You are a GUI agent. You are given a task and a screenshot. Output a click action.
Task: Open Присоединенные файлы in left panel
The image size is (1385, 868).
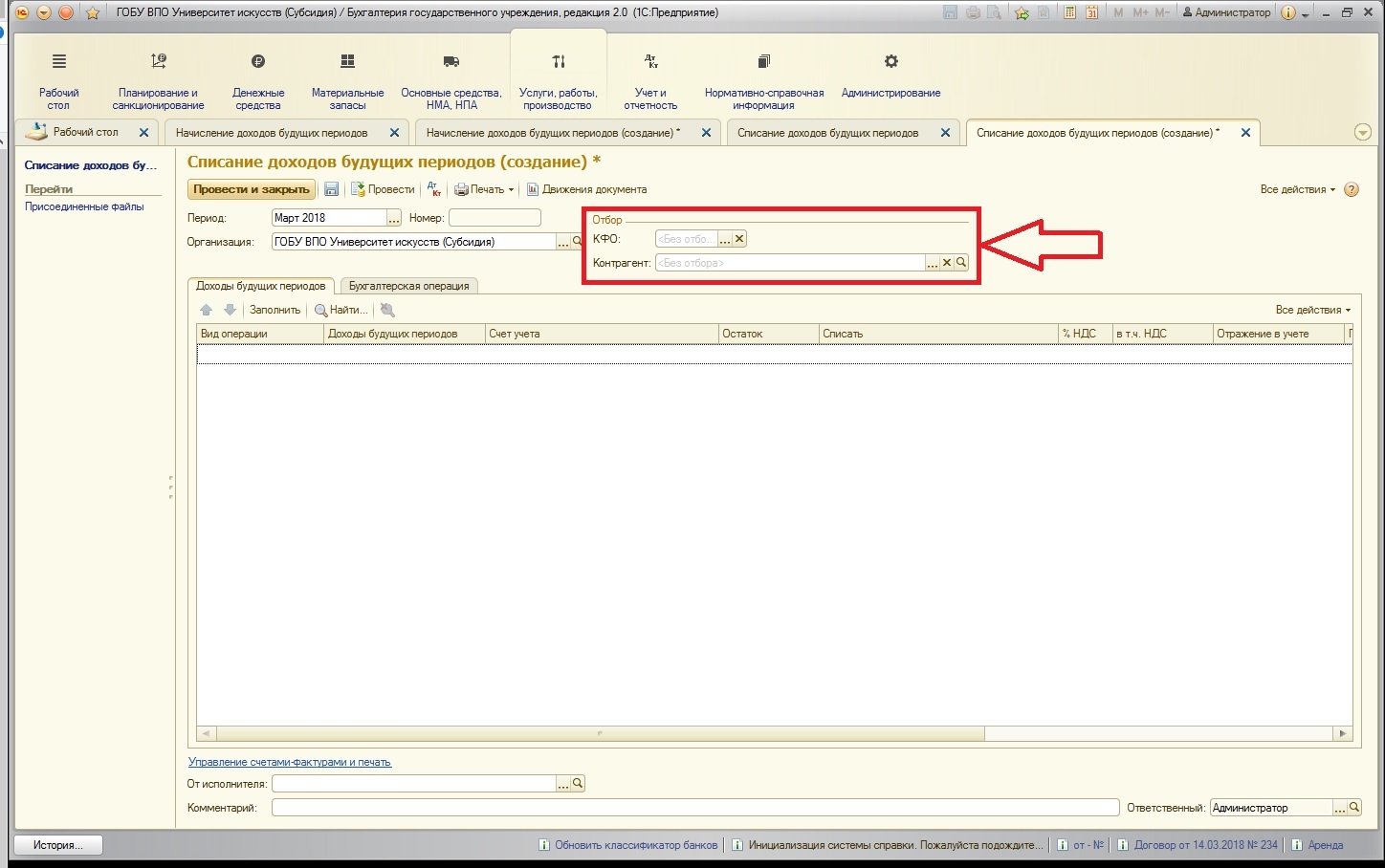(x=84, y=206)
